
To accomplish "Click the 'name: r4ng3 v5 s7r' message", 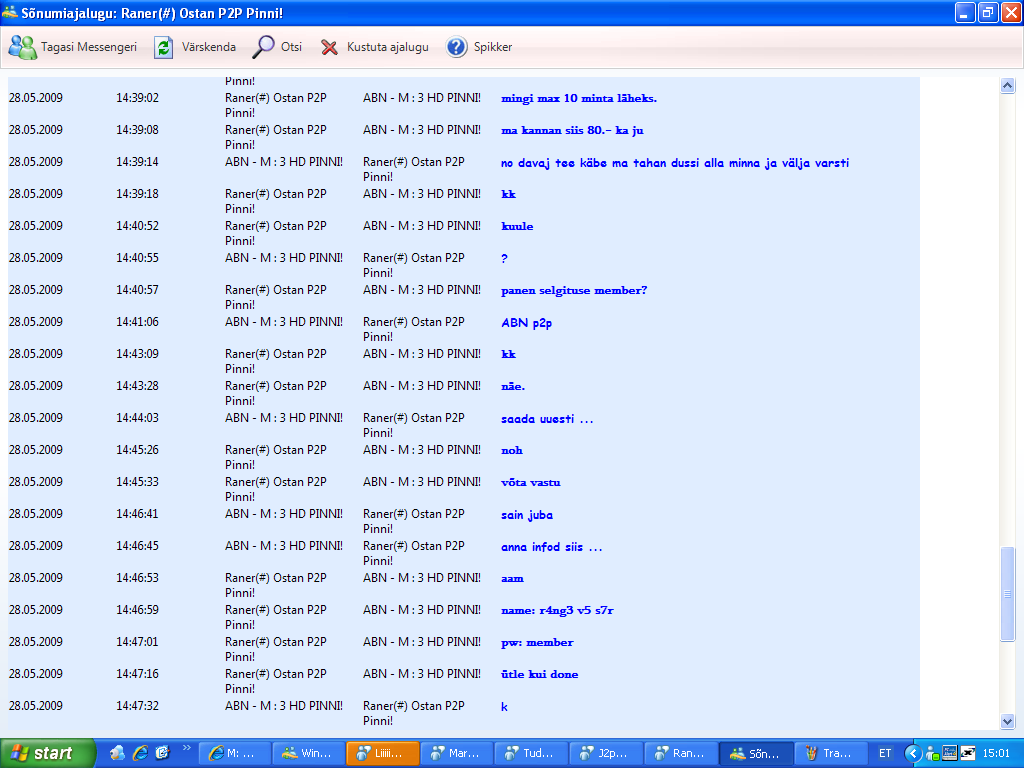I will coord(557,610).
